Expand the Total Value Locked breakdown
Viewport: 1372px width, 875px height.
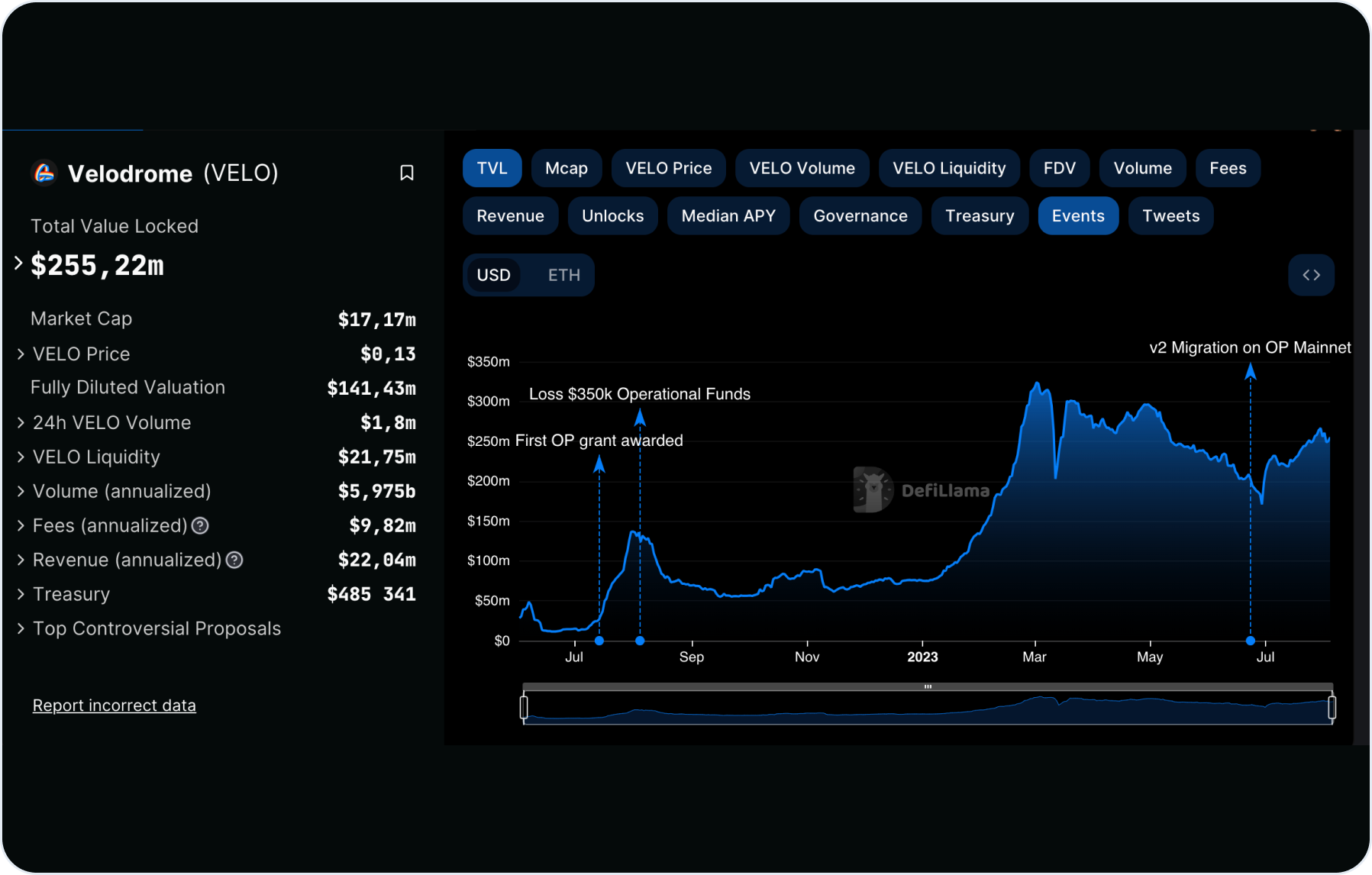coord(19,263)
